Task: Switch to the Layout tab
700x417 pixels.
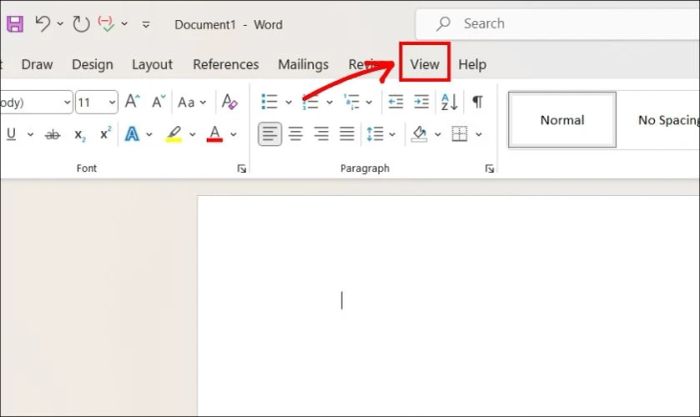Action: (x=152, y=64)
